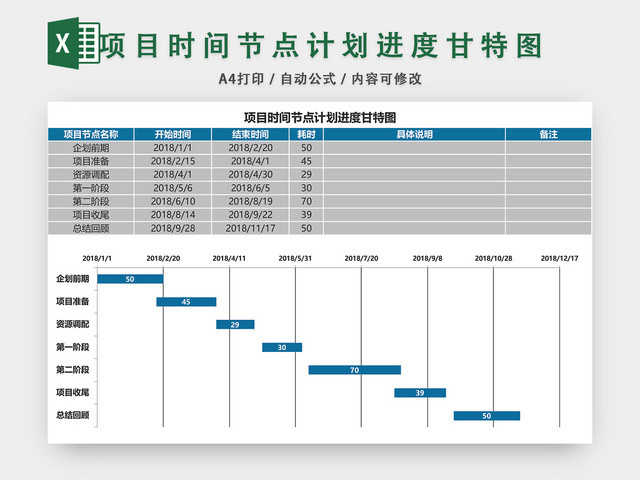Viewport: 640px width, 480px height.
Task: Click chart category label 资源调配
Action: 73,324
